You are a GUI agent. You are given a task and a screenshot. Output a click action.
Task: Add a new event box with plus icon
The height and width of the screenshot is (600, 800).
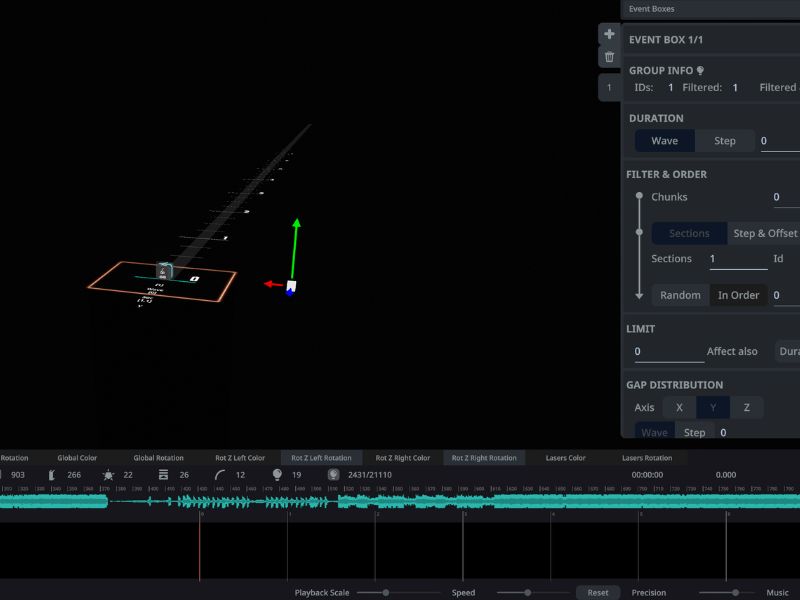pyautogui.click(x=609, y=34)
